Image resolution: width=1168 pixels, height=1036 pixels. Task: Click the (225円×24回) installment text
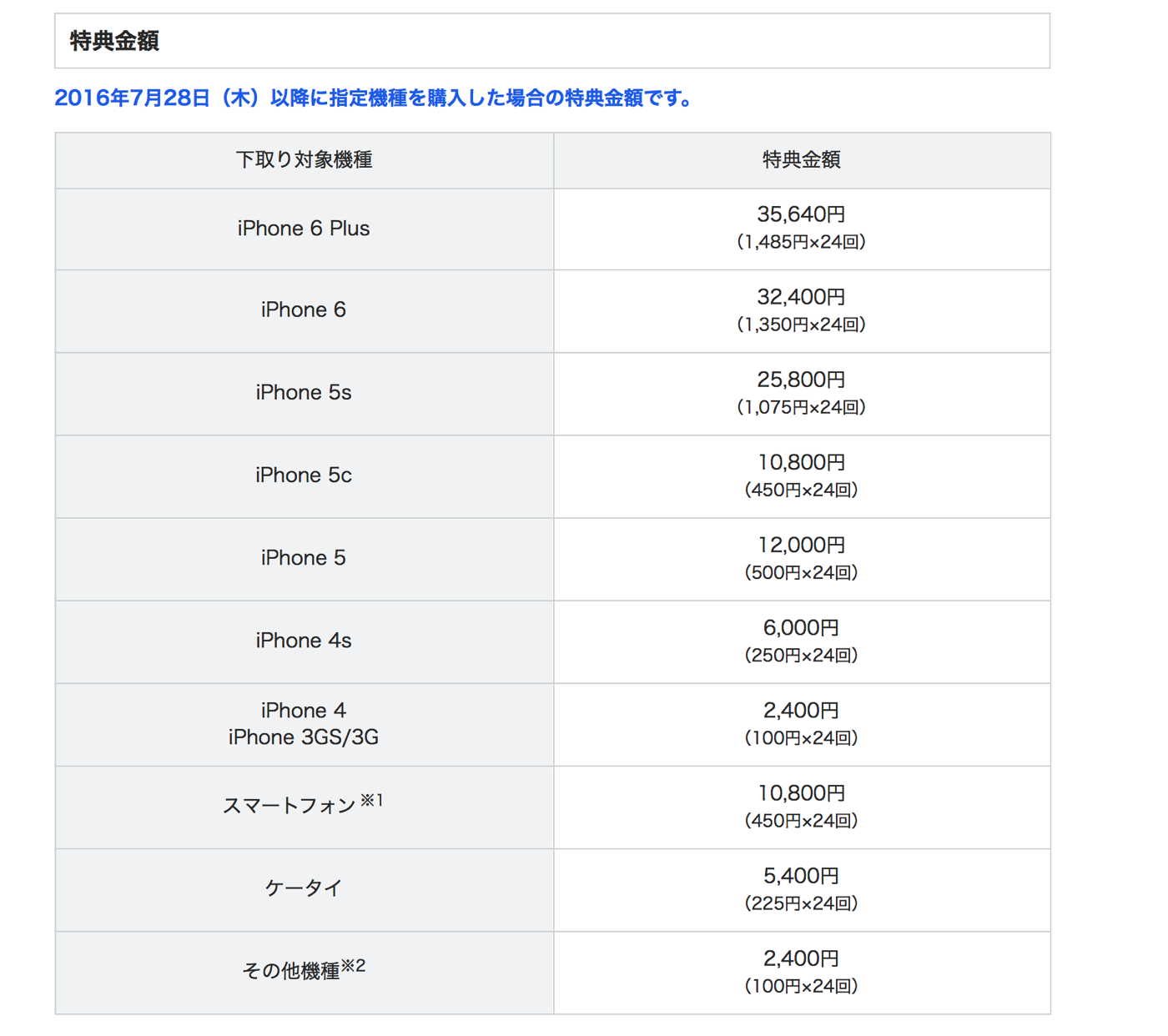click(802, 903)
